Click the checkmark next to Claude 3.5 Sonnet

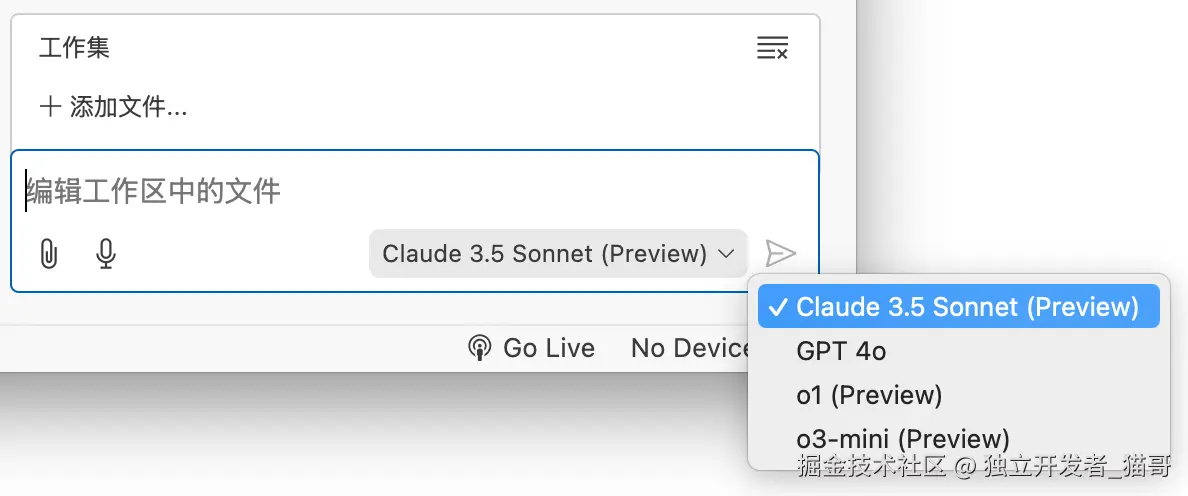(x=777, y=306)
